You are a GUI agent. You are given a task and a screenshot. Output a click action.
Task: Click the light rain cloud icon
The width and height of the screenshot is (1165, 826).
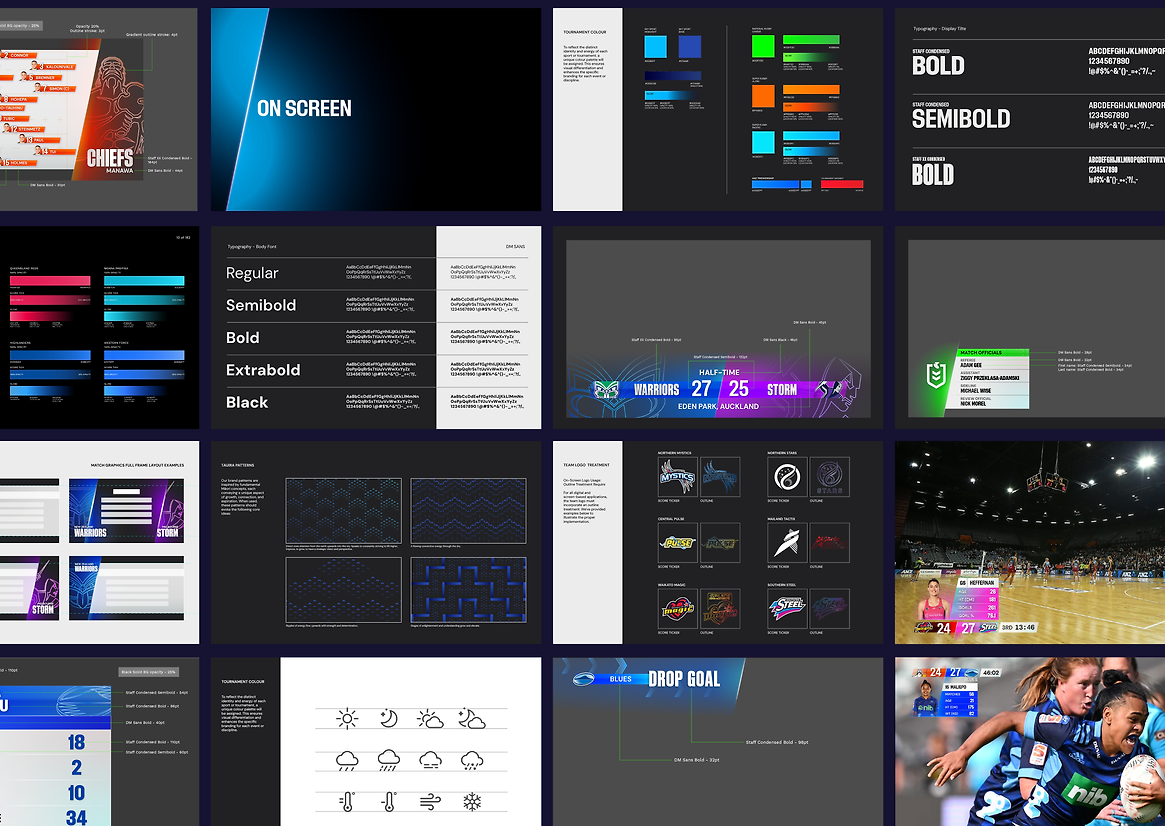pos(347,761)
